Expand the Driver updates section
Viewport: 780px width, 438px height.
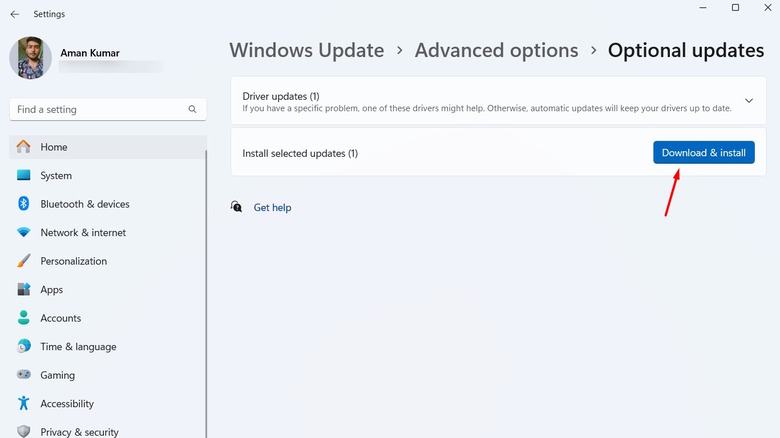[x=749, y=101]
